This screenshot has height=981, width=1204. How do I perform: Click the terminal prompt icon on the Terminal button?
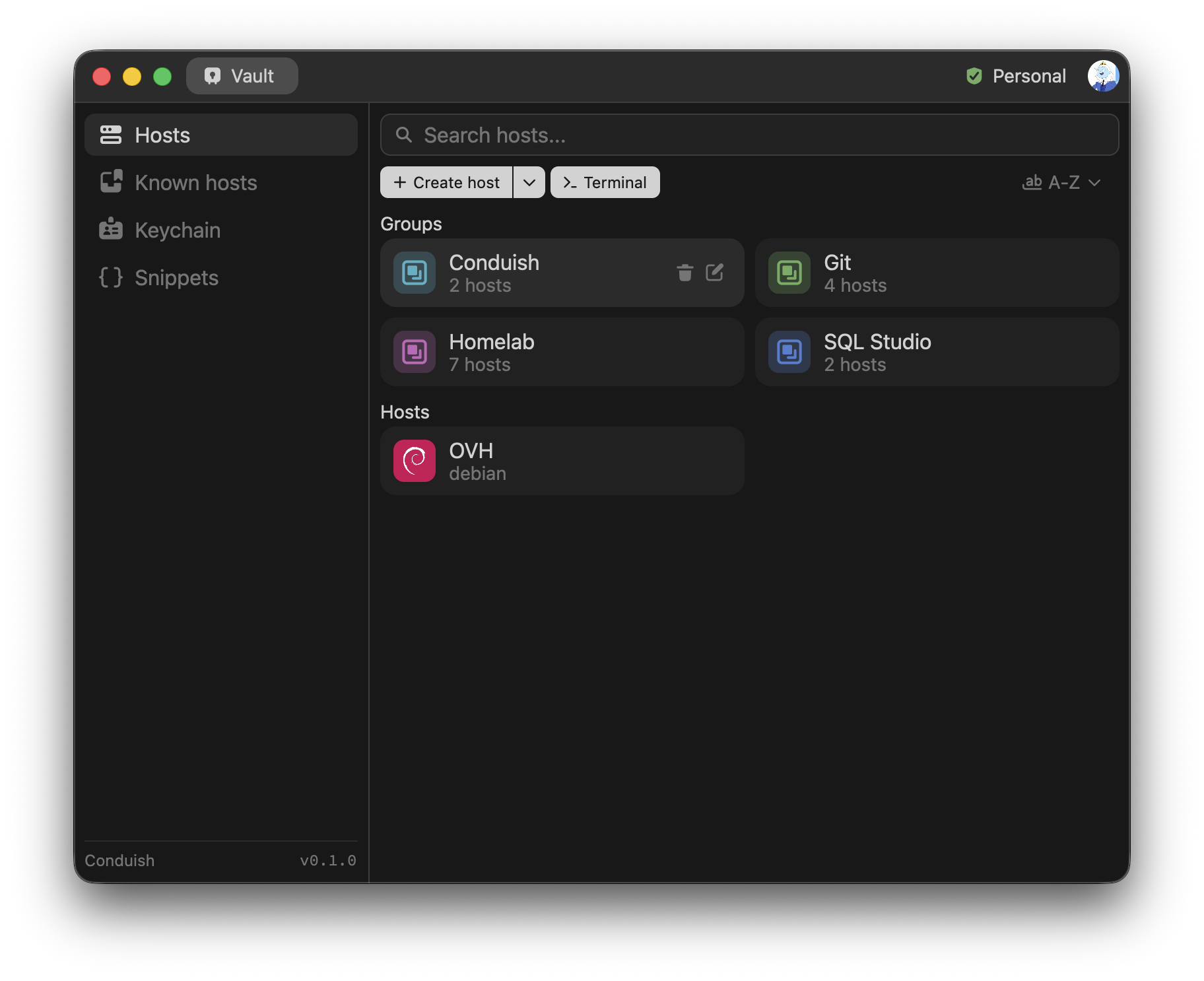[x=570, y=183]
